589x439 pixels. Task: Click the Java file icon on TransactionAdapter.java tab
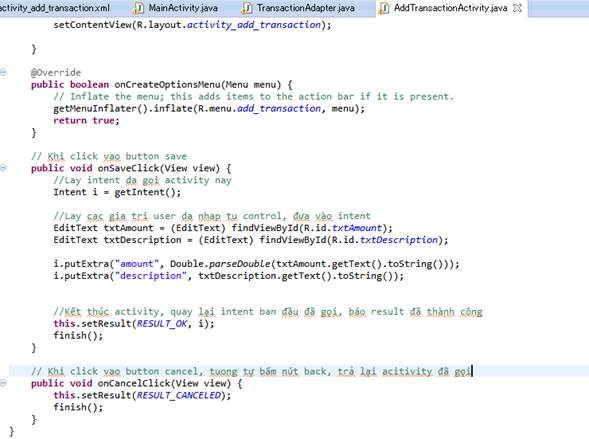coord(247,8)
